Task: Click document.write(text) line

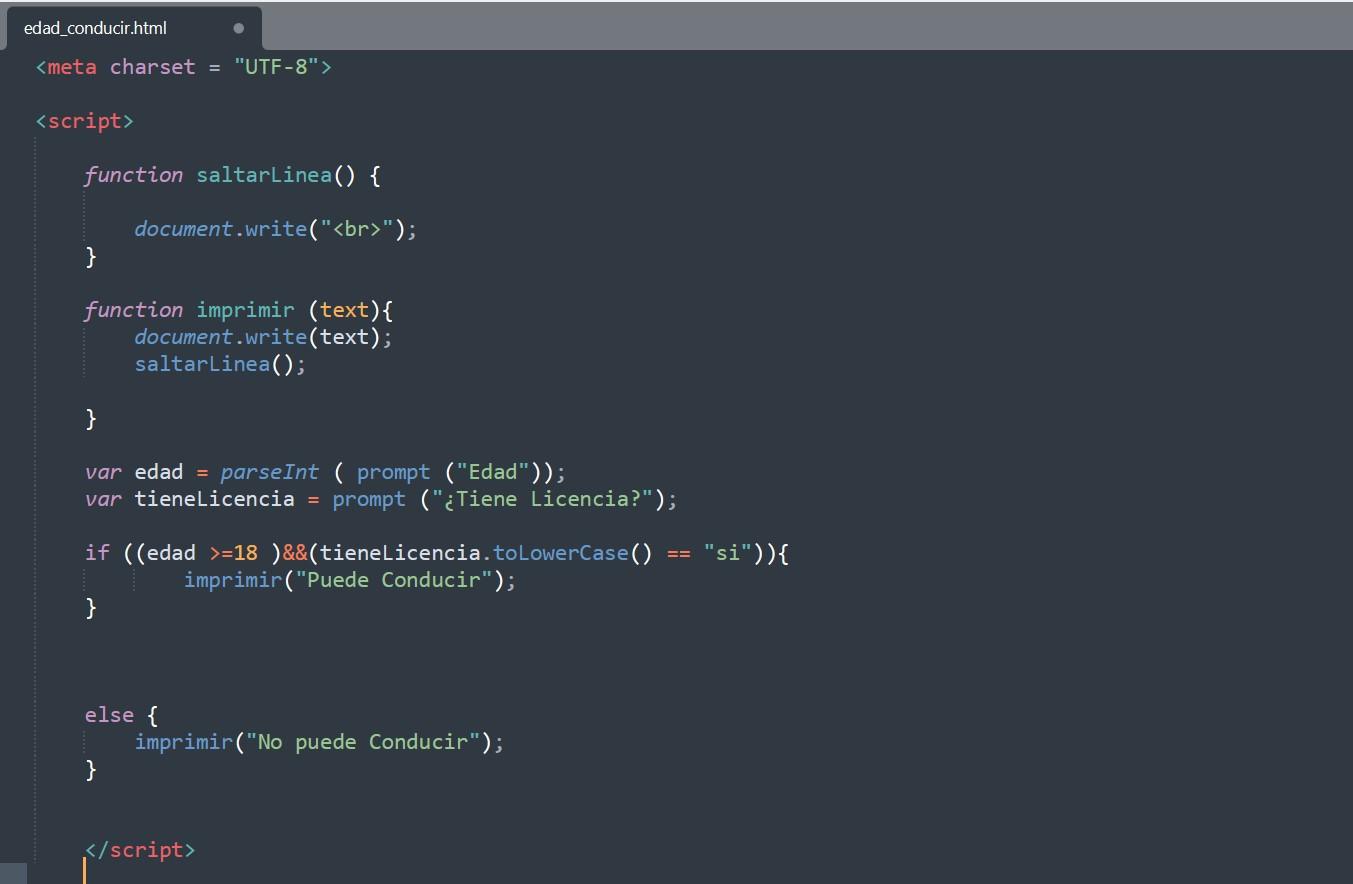Action: pyautogui.click(x=264, y=337)
